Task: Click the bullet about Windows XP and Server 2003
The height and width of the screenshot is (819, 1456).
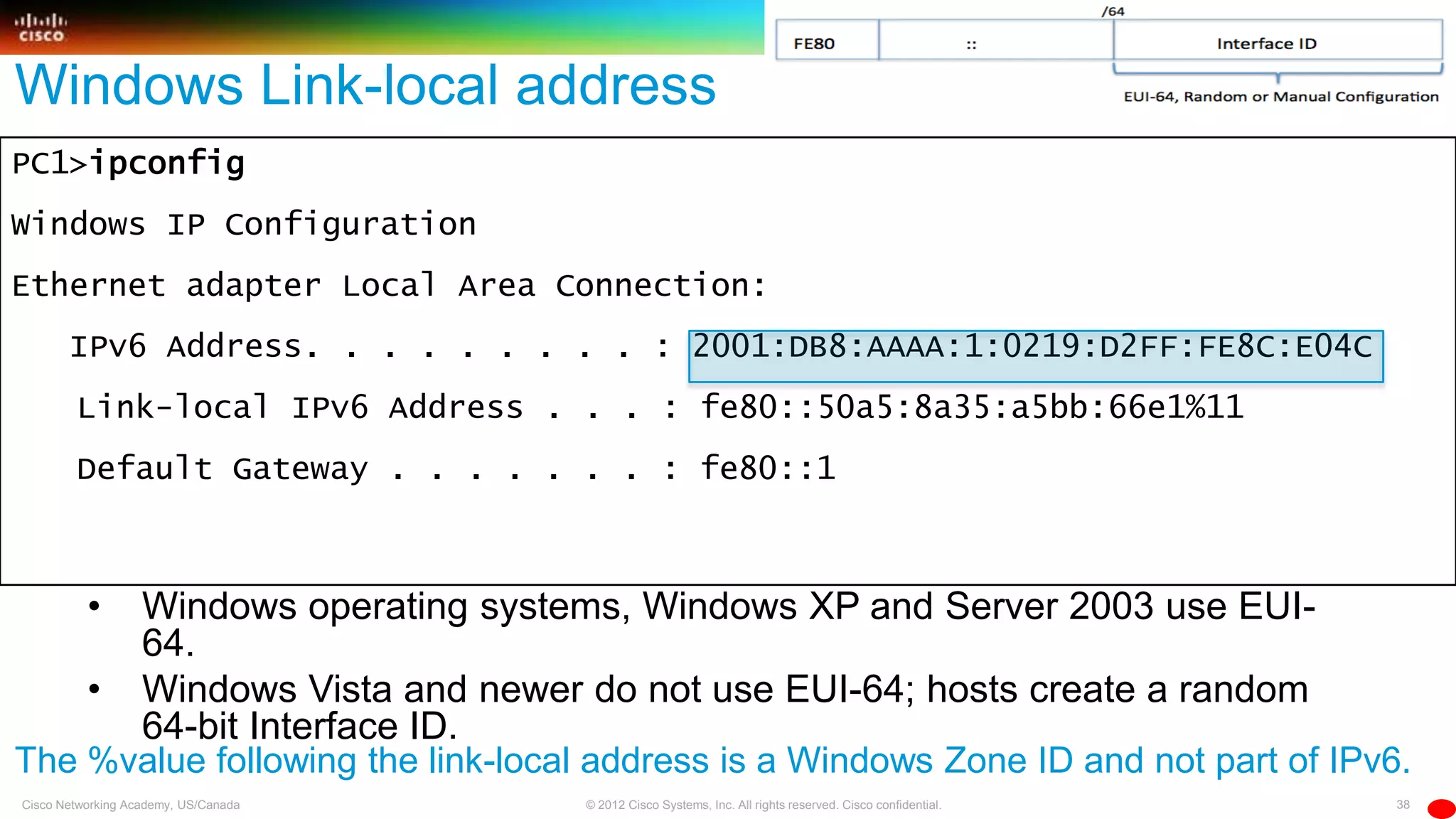Action: click(x=728, y=625)
